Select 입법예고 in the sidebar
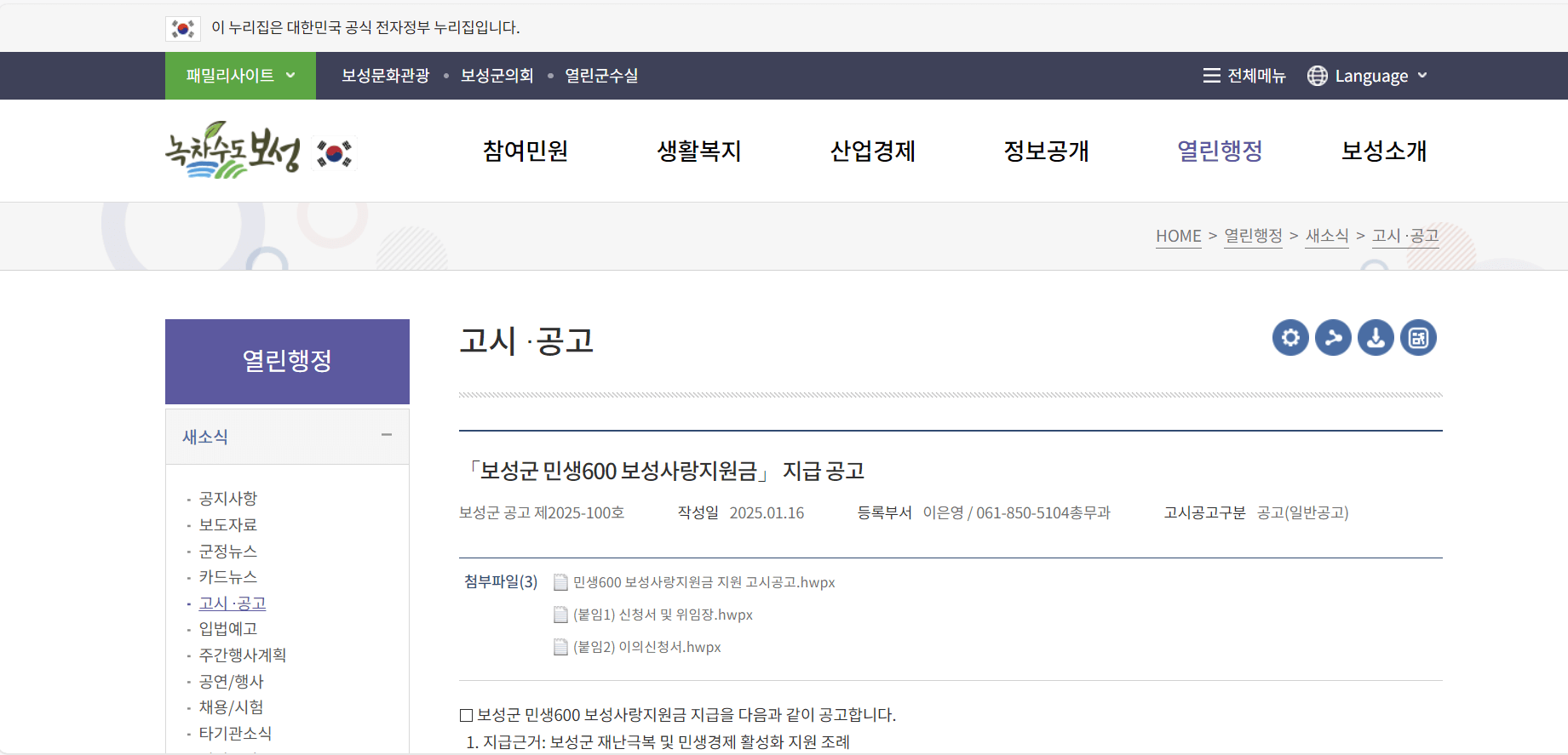The height and width of the screenshot is (755, 1568). pyautogui.click(x=227, y=629)
